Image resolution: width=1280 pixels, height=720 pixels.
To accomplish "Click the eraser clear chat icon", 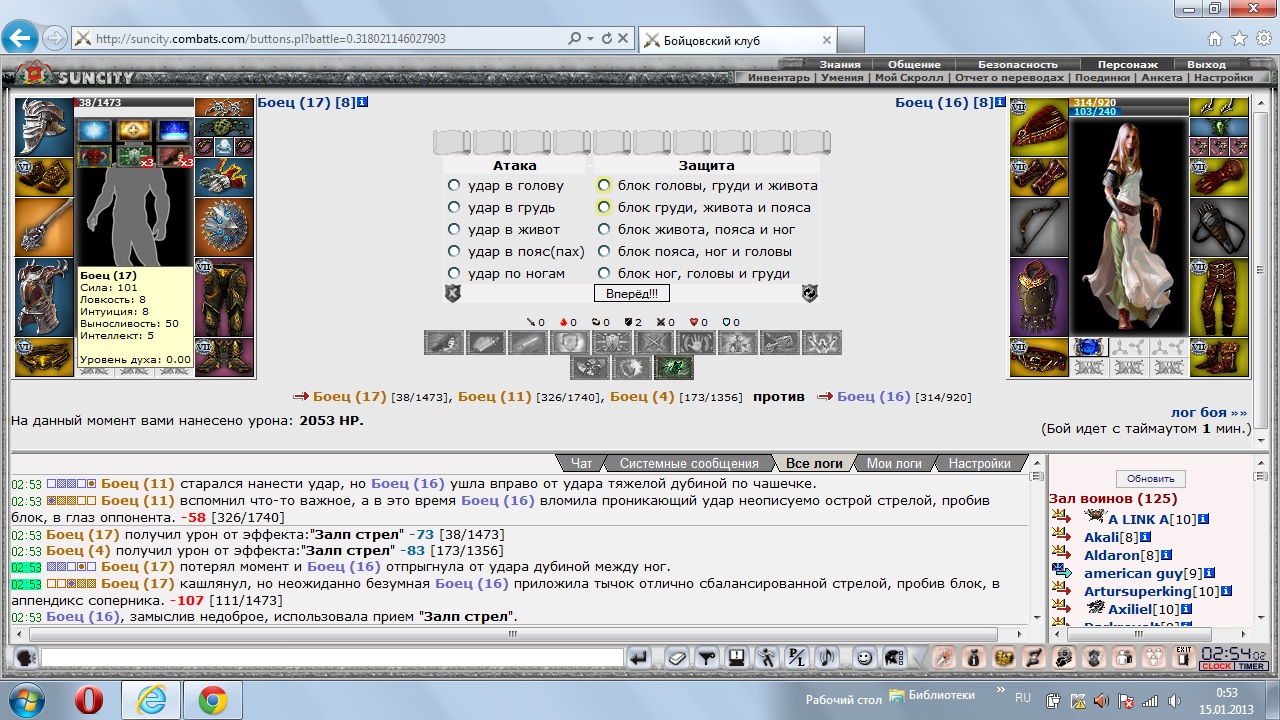I will pos(677,658).
